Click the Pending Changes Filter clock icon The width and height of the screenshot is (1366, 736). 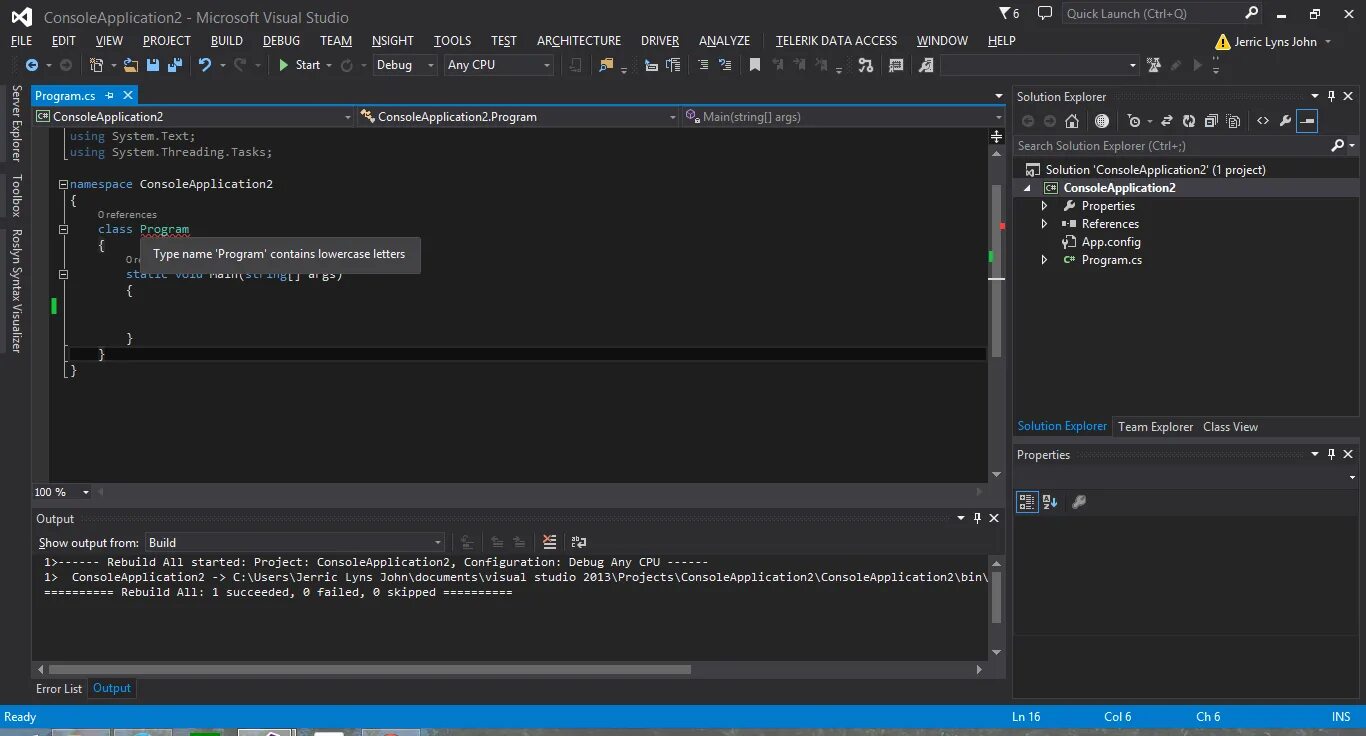[x=1133, y=121]
